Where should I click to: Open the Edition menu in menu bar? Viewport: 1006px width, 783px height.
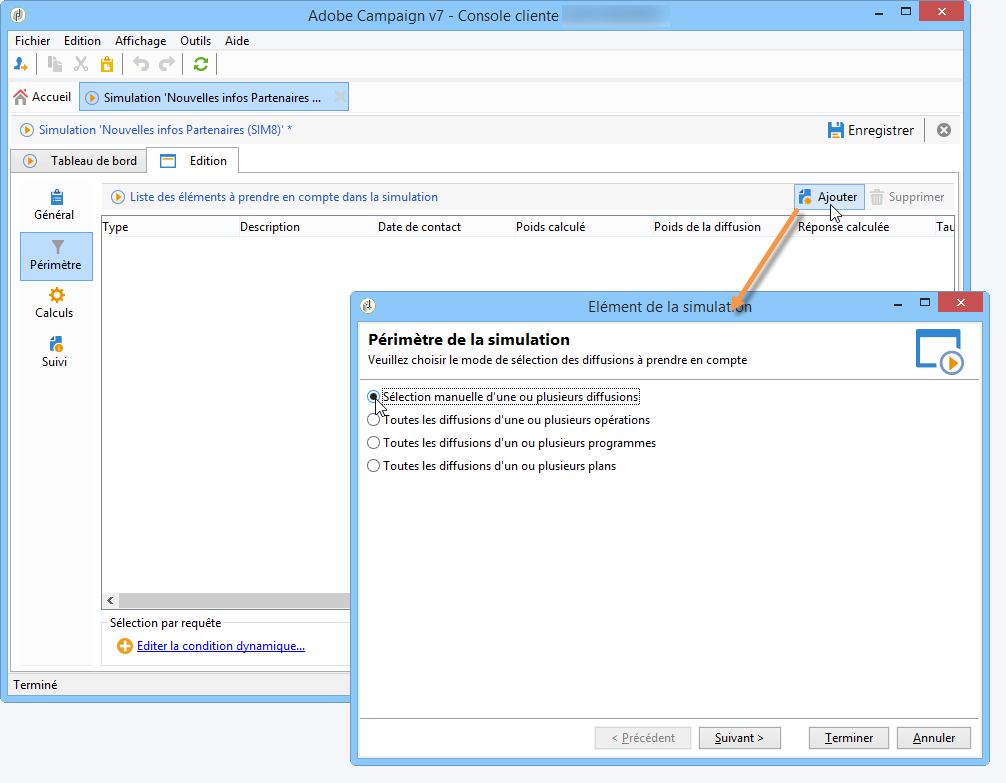(x=82, y=40)
